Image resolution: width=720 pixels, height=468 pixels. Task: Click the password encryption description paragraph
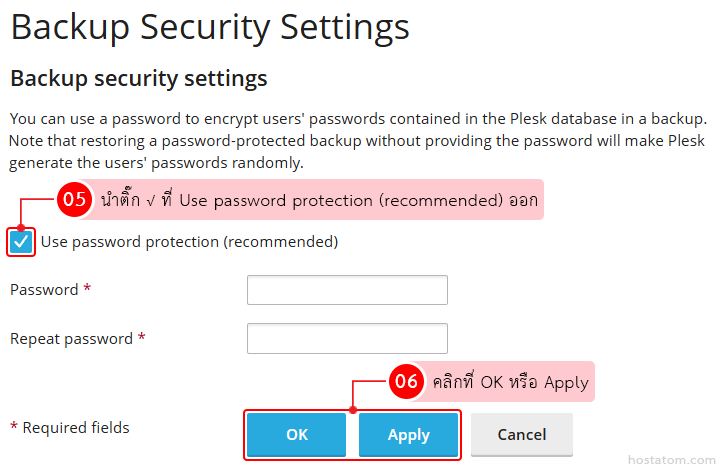click(358, 140)
